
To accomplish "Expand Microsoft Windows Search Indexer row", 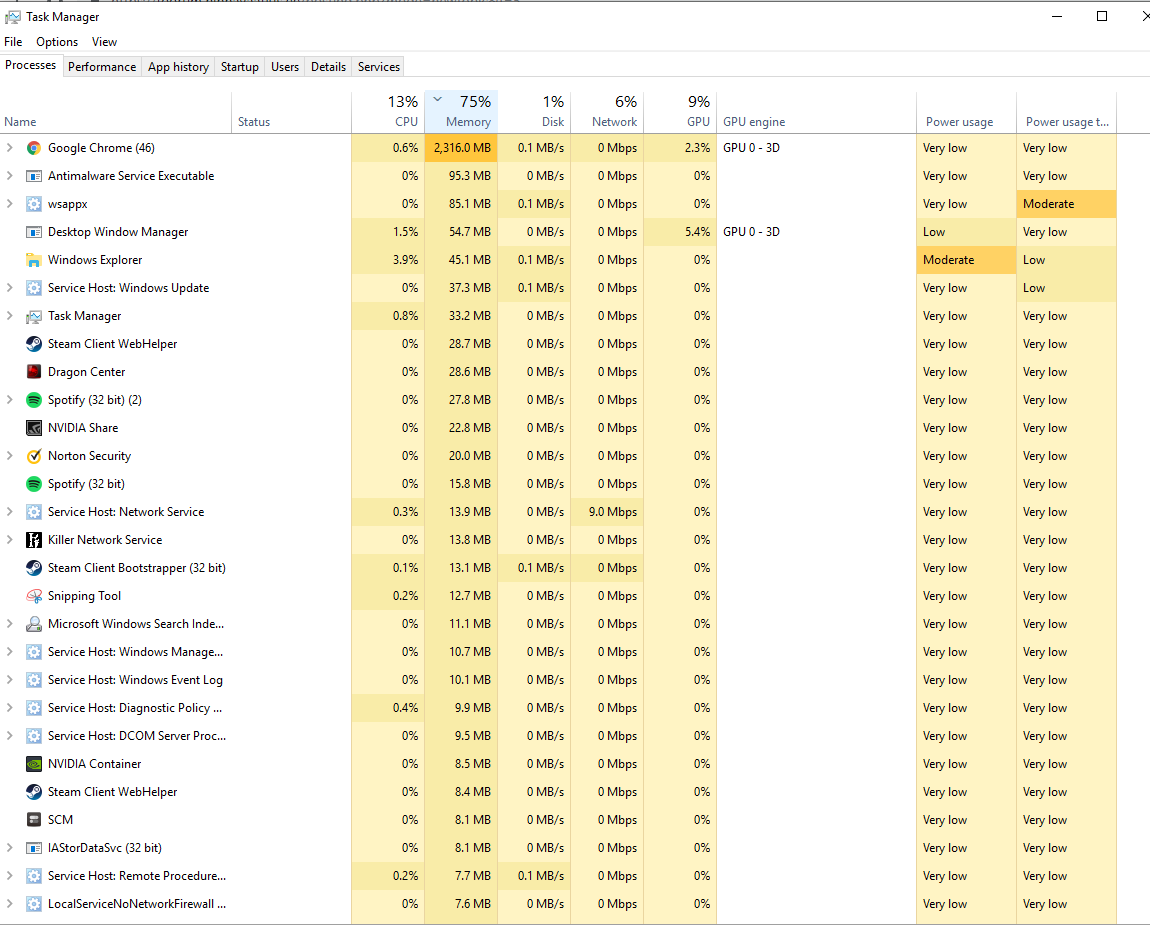I will pos(10,623).
